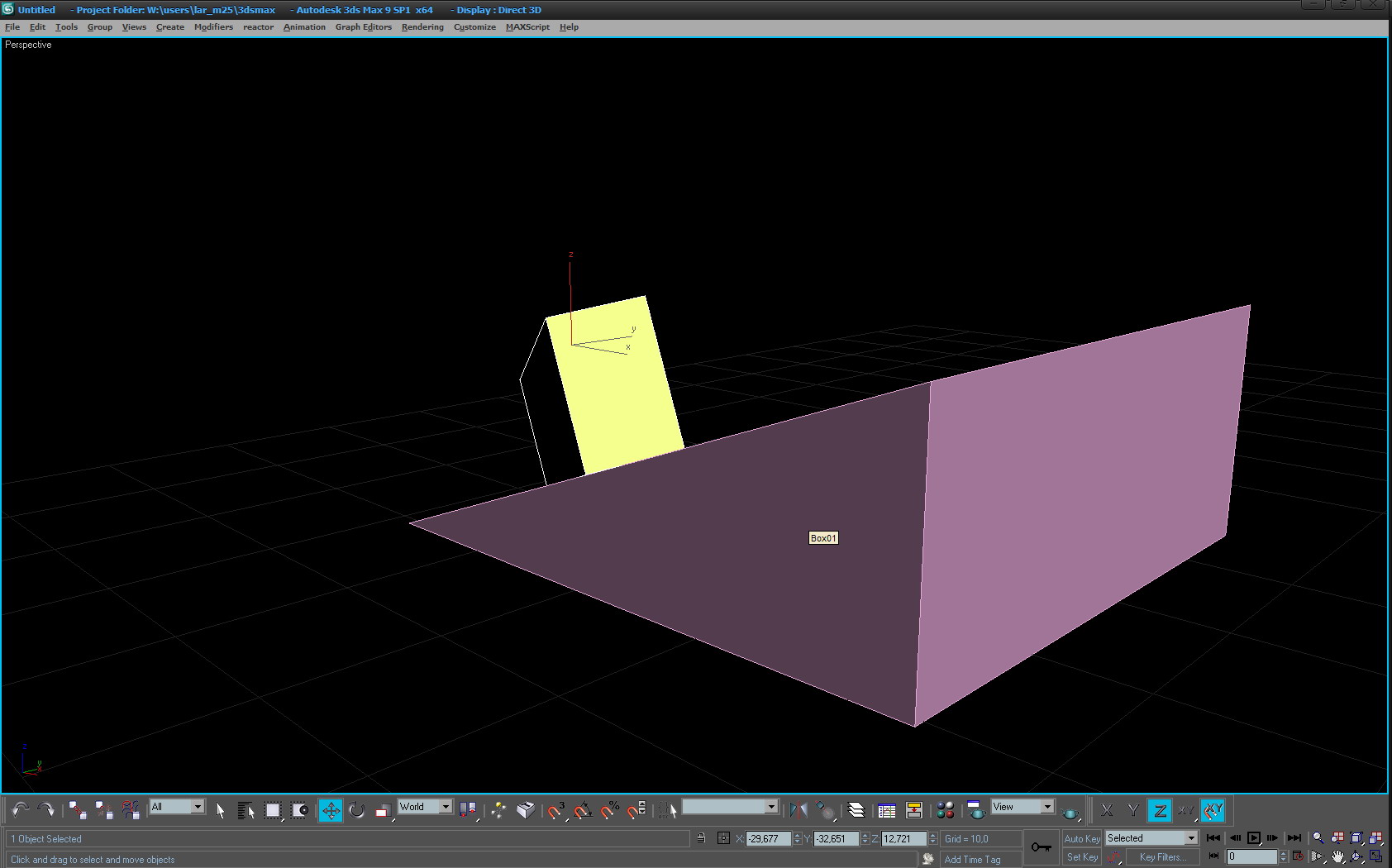Open the File menu
The height and width of the screenshot is (868, 1392).
12,27
